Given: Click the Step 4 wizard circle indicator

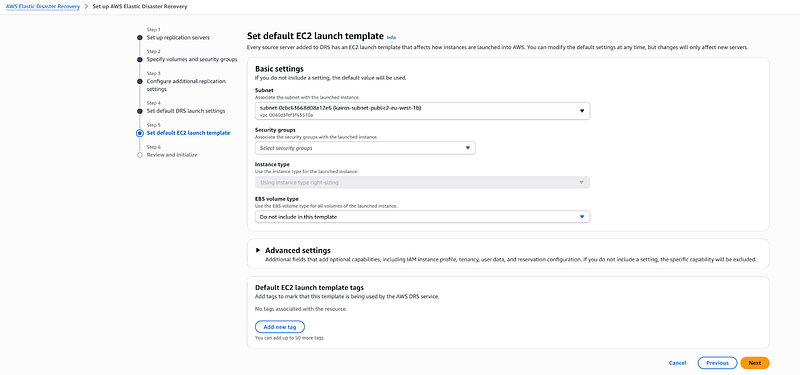Looking at the screenshot, I should 140,111.
